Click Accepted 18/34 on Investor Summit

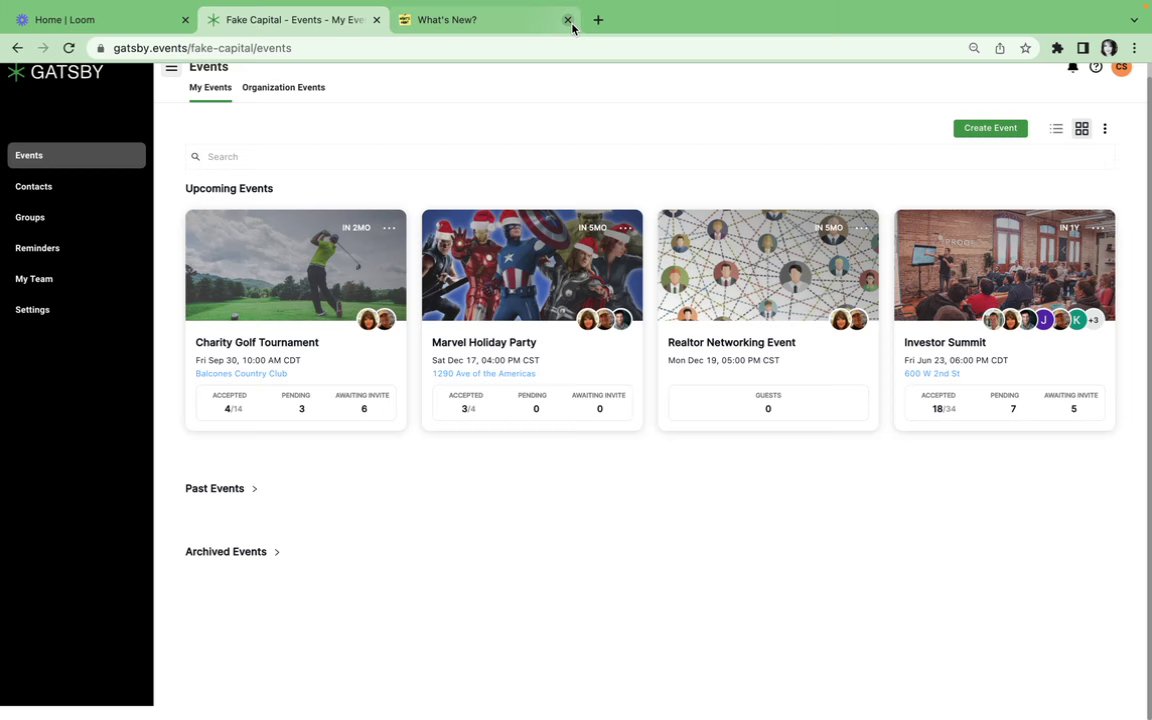[943, 409]
